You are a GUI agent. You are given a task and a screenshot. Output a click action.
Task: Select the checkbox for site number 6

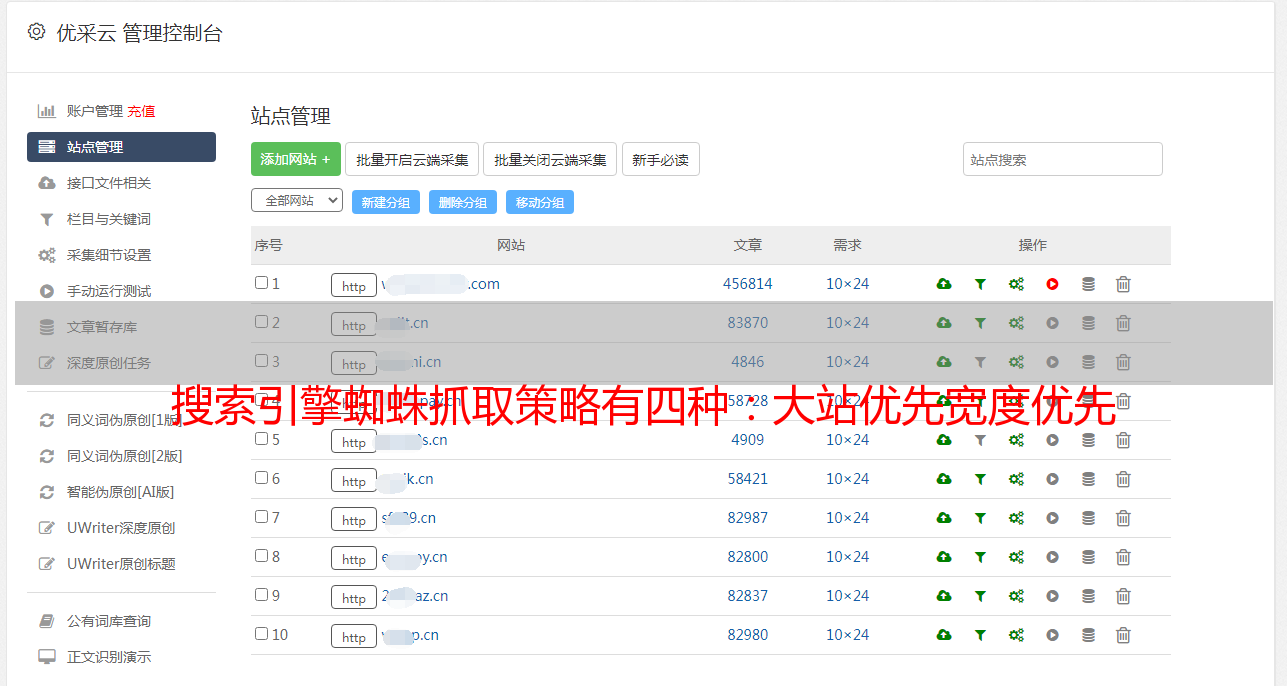tap(261, 478)
